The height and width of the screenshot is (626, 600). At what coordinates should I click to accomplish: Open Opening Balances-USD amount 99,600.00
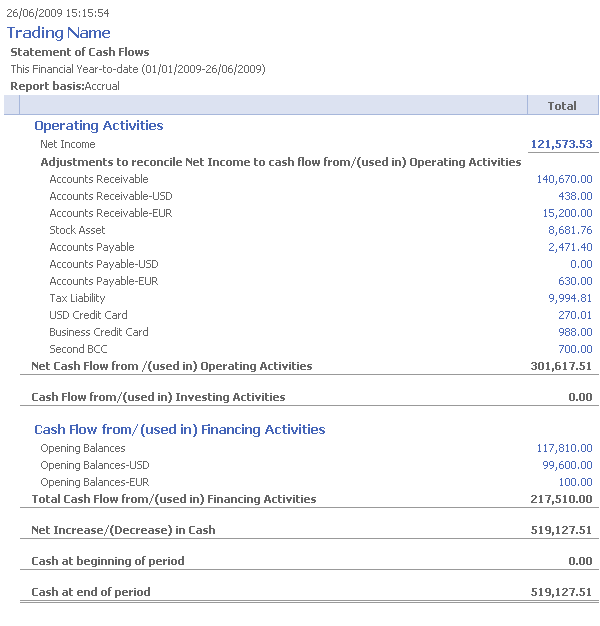point(567,466)
